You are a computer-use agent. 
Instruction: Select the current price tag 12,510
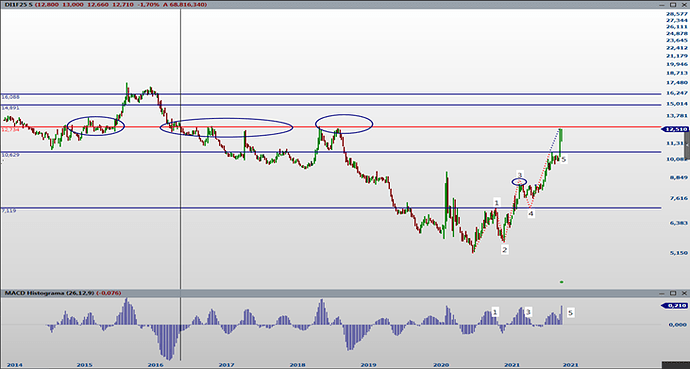tap(675, 129)
